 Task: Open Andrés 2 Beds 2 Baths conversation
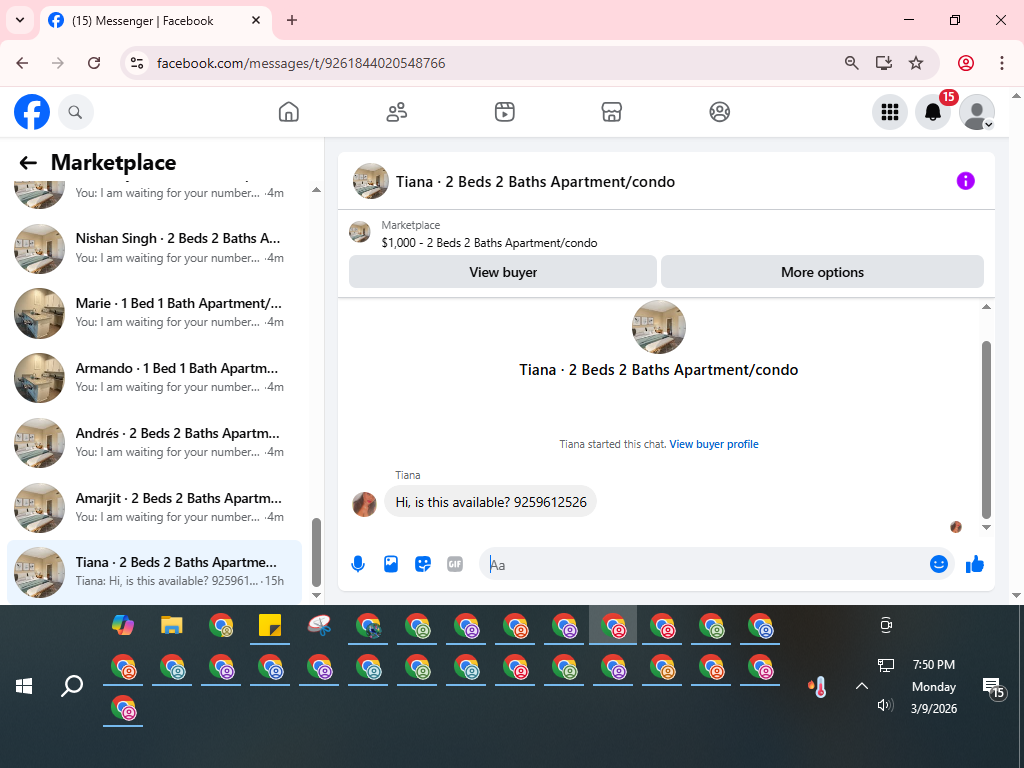coord(155,443)
